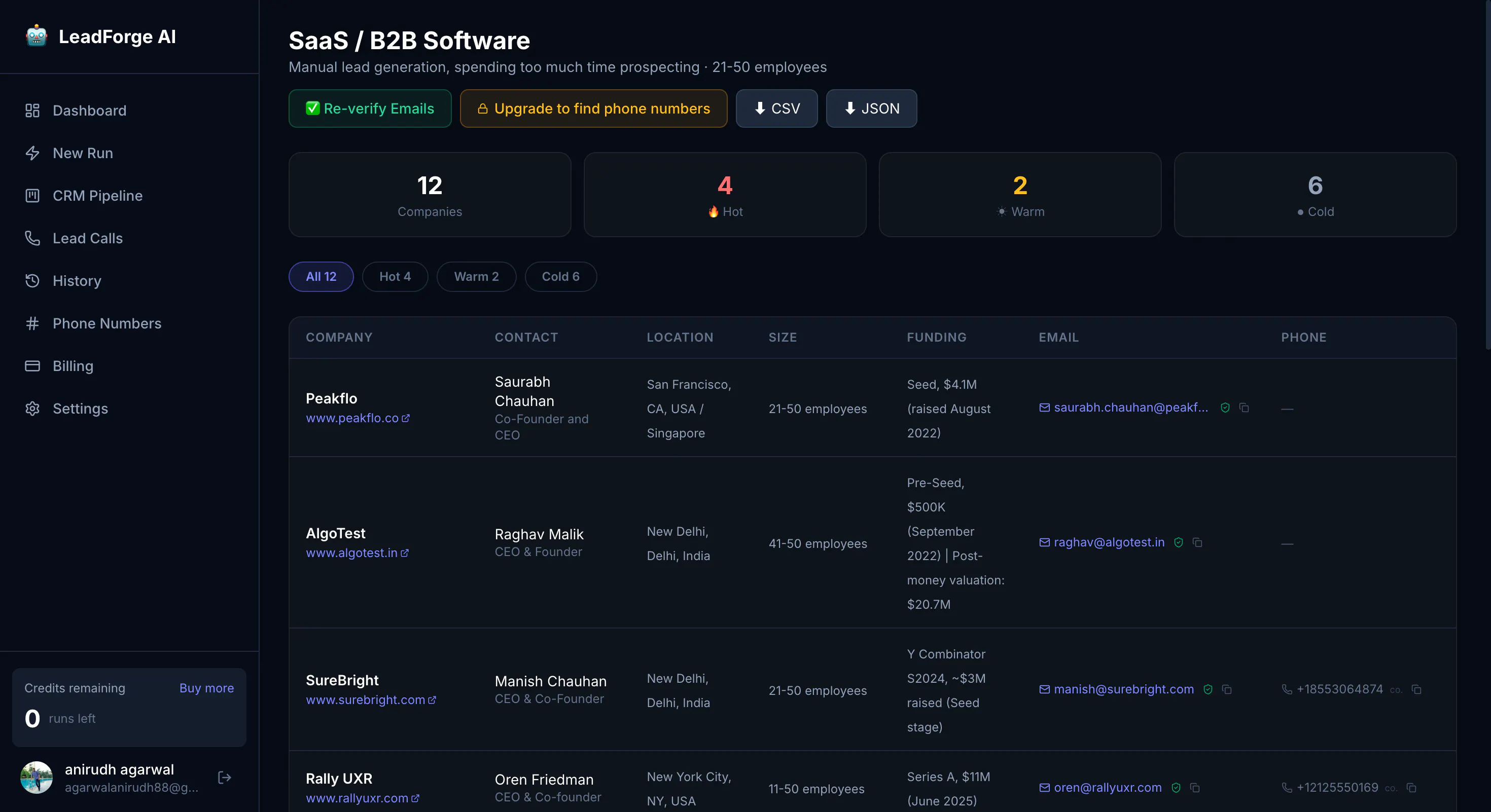The width and height of the screenshot is (1491, 812).
Task: Click the LeadForge AI robot logo
Action: point(36,36)
